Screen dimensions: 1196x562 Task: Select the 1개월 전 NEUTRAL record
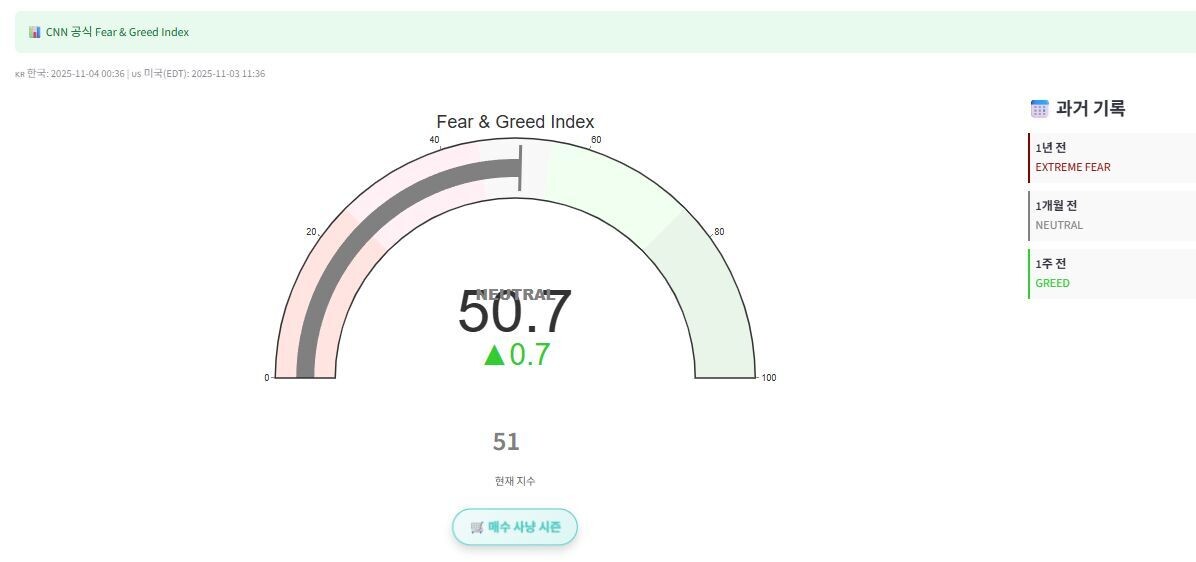(x=1111, y=216)
